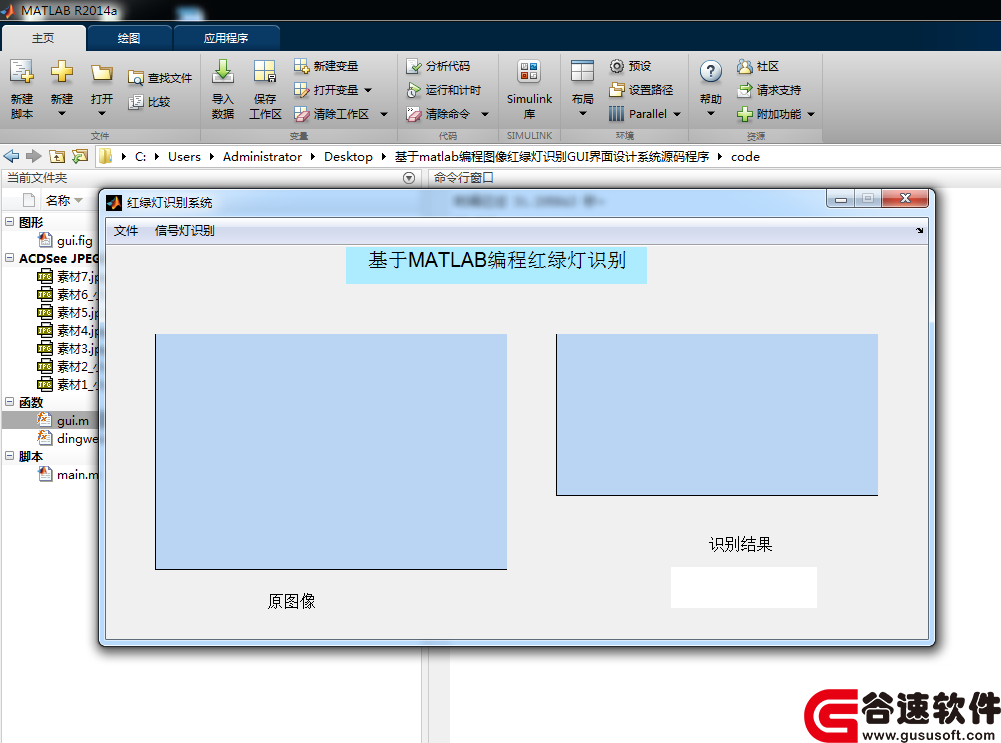Expand the Clear Workspace dropdown arrow
Image resolution: width=1001 pixels, height=743 pixels.
384,114
